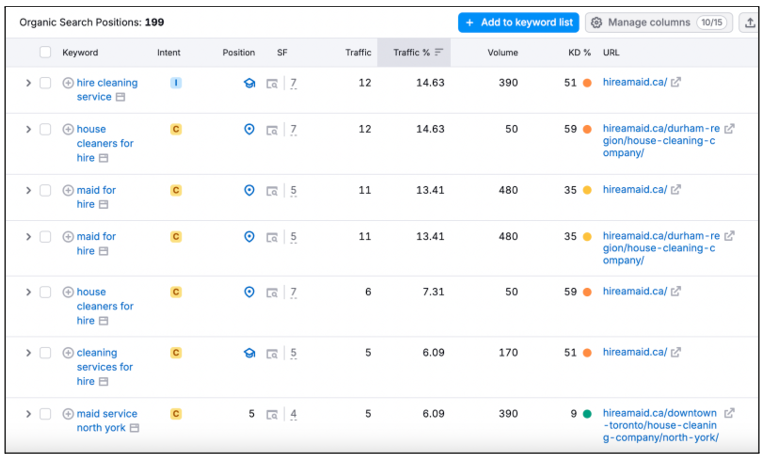
Task: Click the 'Add to keyword list' button
Action: (517, 22)
